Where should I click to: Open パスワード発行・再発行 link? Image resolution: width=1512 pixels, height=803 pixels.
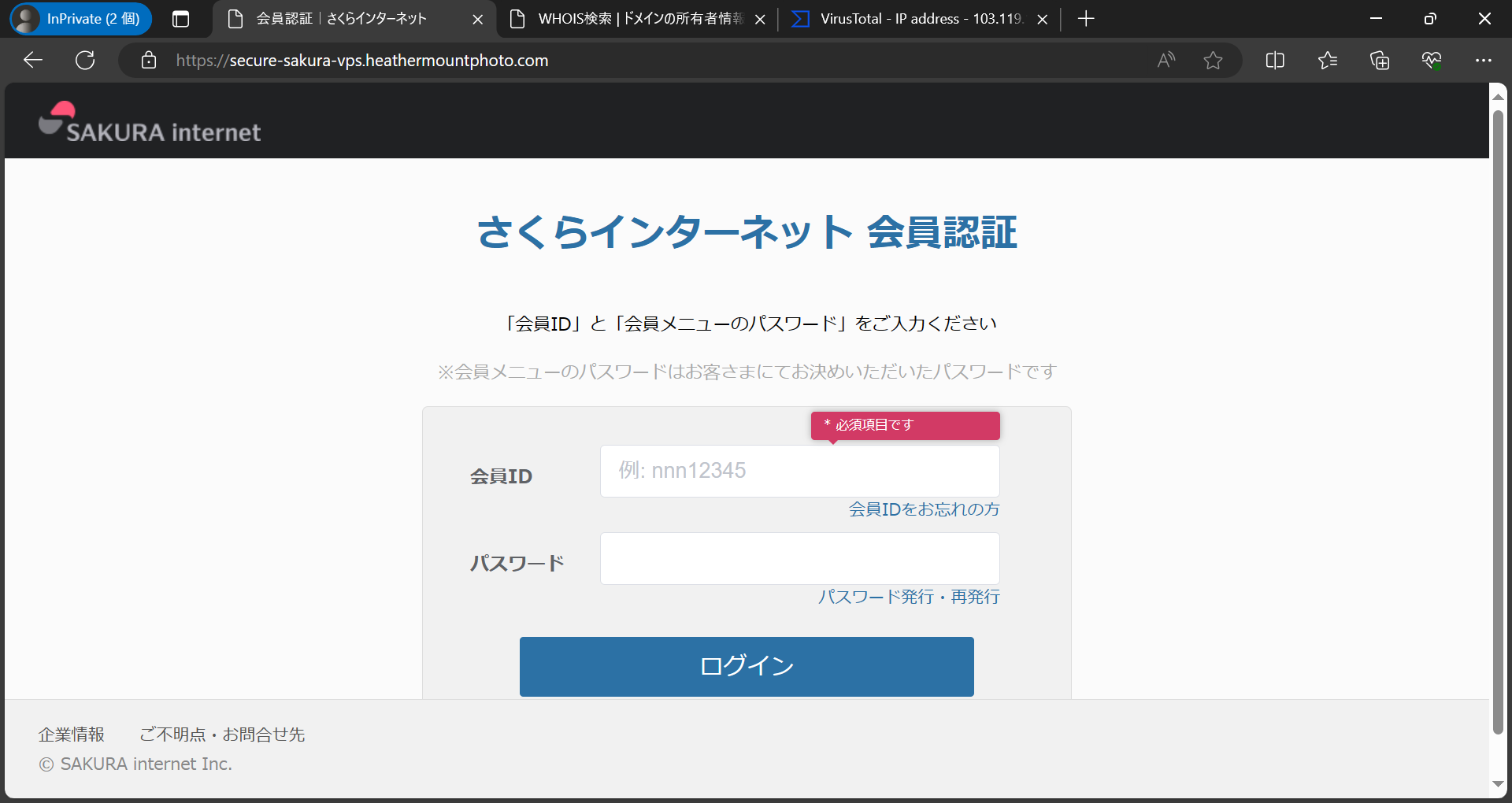pos(909,597)
